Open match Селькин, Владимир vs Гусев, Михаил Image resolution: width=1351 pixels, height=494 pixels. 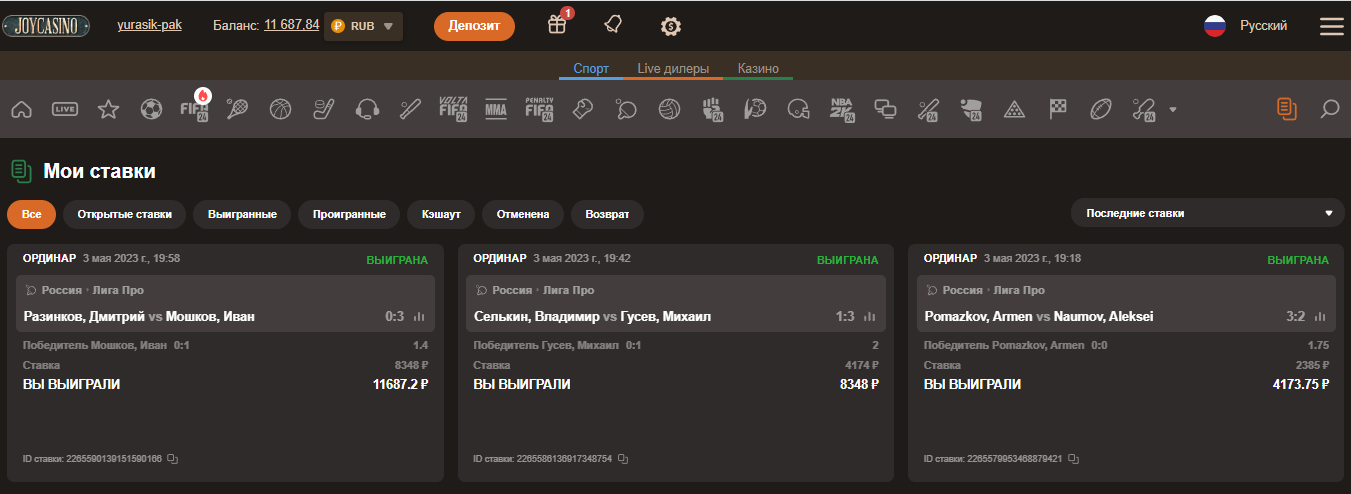(592, 317)
